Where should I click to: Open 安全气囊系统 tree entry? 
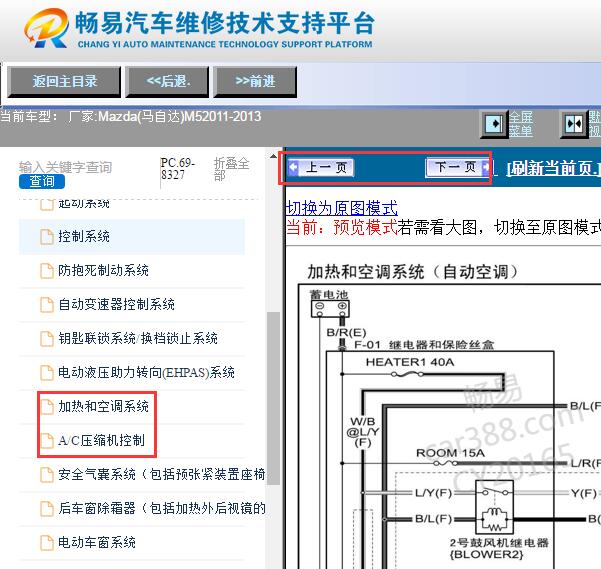click(161, 474)
